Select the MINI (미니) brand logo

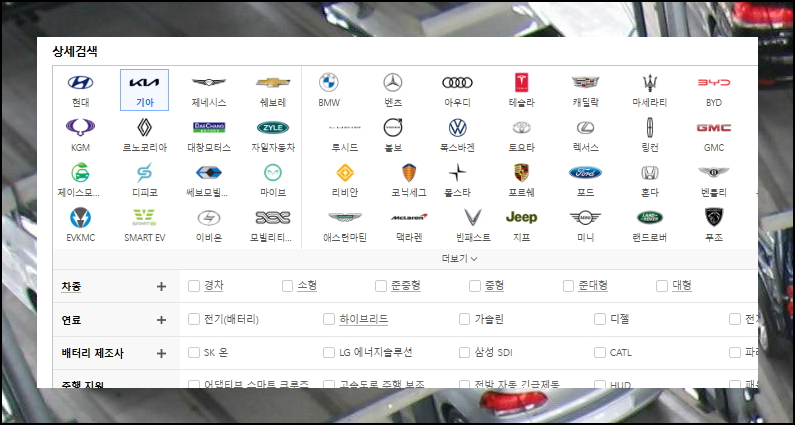(x=586, y=218)
